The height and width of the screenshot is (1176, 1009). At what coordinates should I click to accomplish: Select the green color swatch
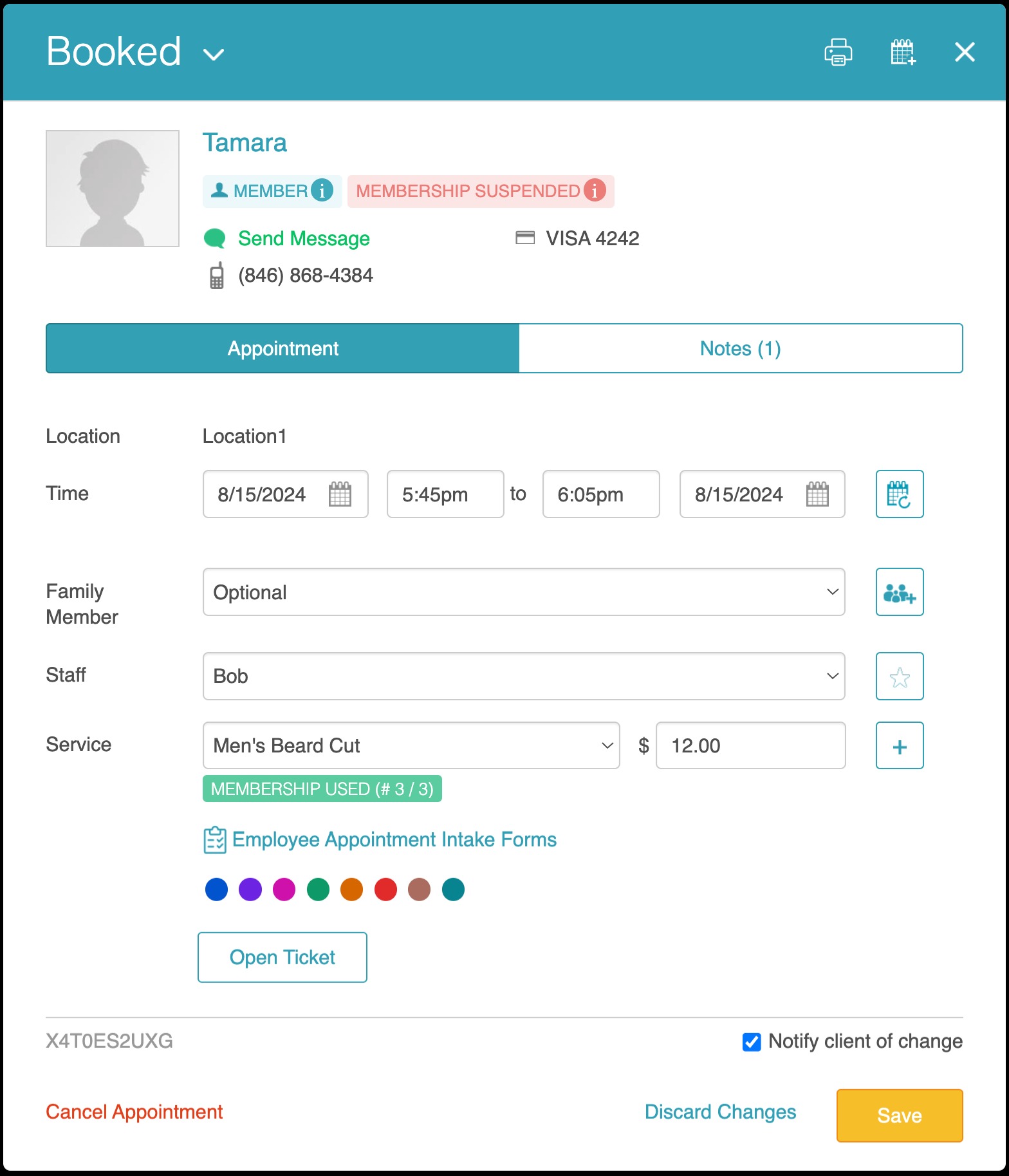[318, 890]
